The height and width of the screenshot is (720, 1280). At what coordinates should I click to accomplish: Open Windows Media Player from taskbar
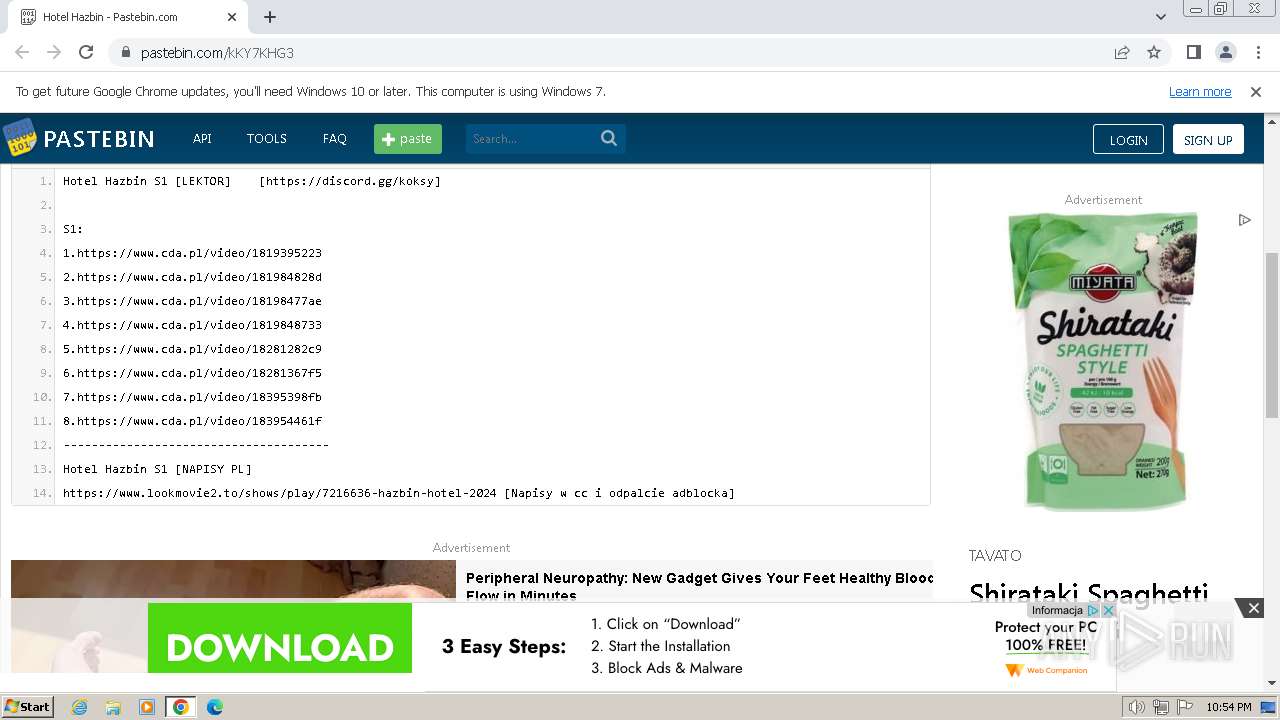click(x=147, y=707)
